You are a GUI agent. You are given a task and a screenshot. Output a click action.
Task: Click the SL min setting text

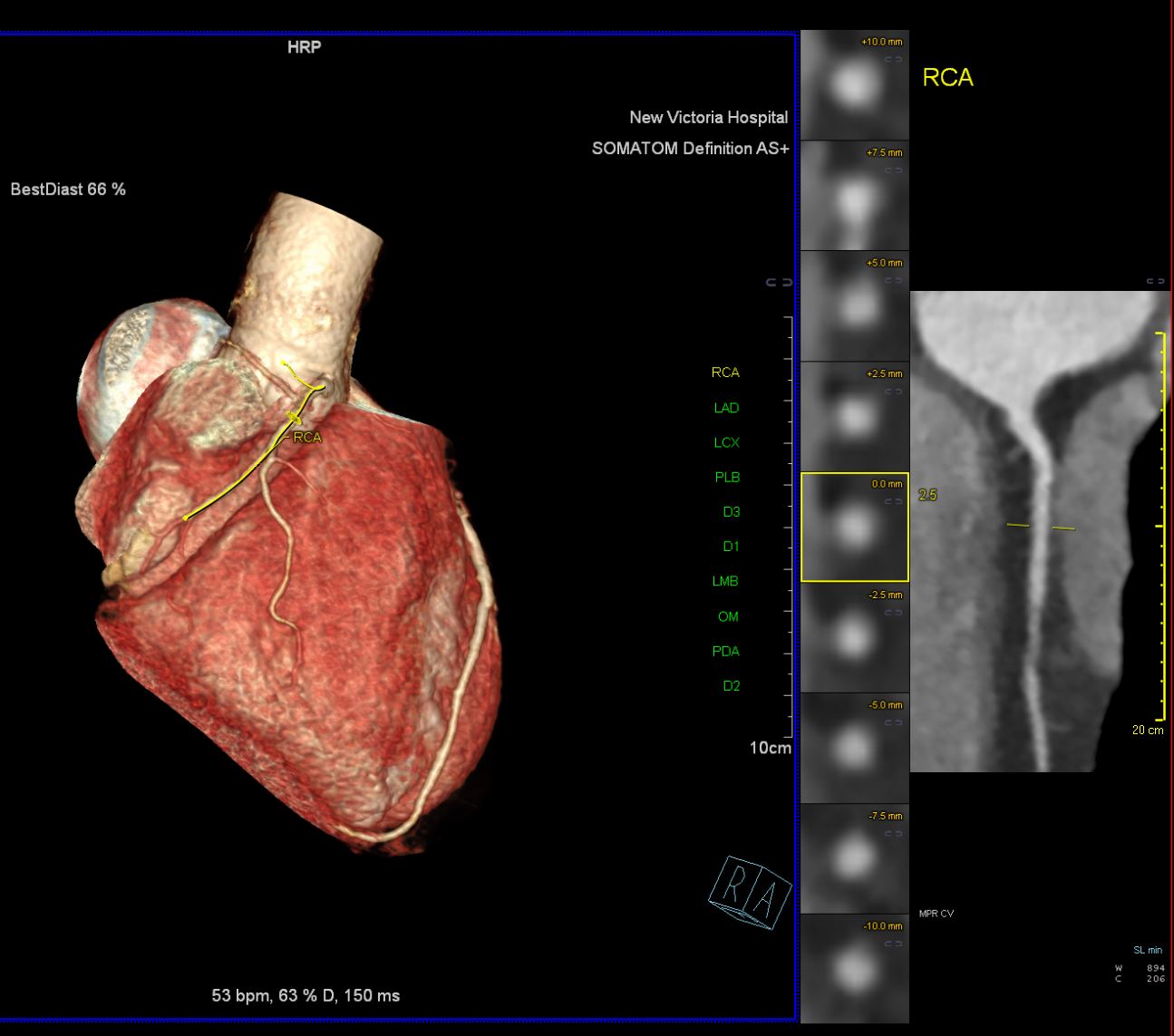coord(1146,949)
